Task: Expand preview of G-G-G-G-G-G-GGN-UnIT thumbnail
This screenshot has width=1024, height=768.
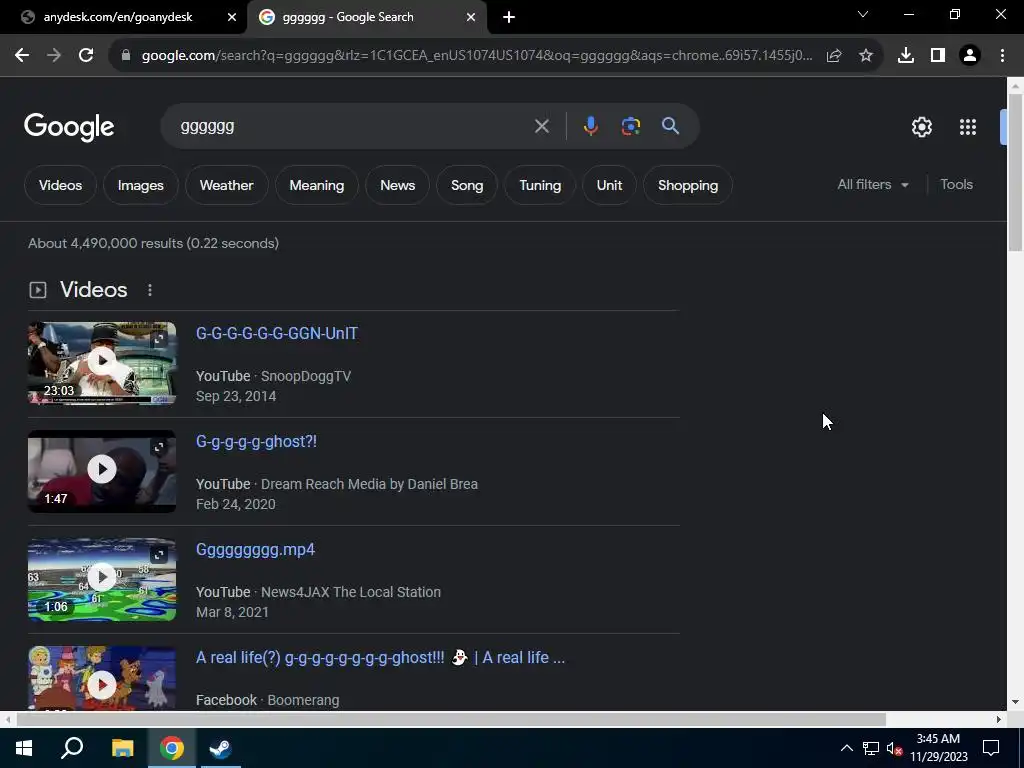Action: pos(159,339)
